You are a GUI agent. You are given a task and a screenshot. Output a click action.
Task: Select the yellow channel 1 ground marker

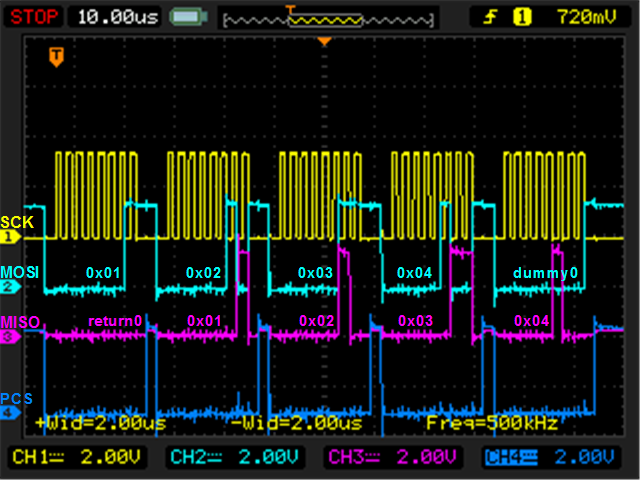tap(10, 236)
